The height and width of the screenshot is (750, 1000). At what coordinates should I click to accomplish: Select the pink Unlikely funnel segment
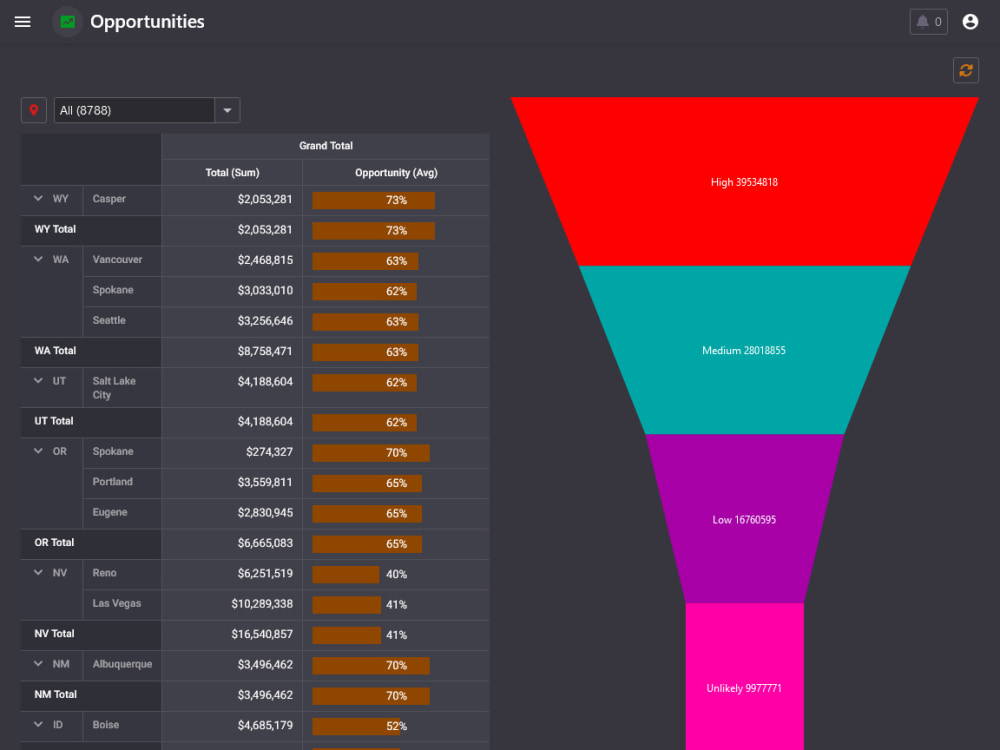pyautogui.click(x=744, y=677)
